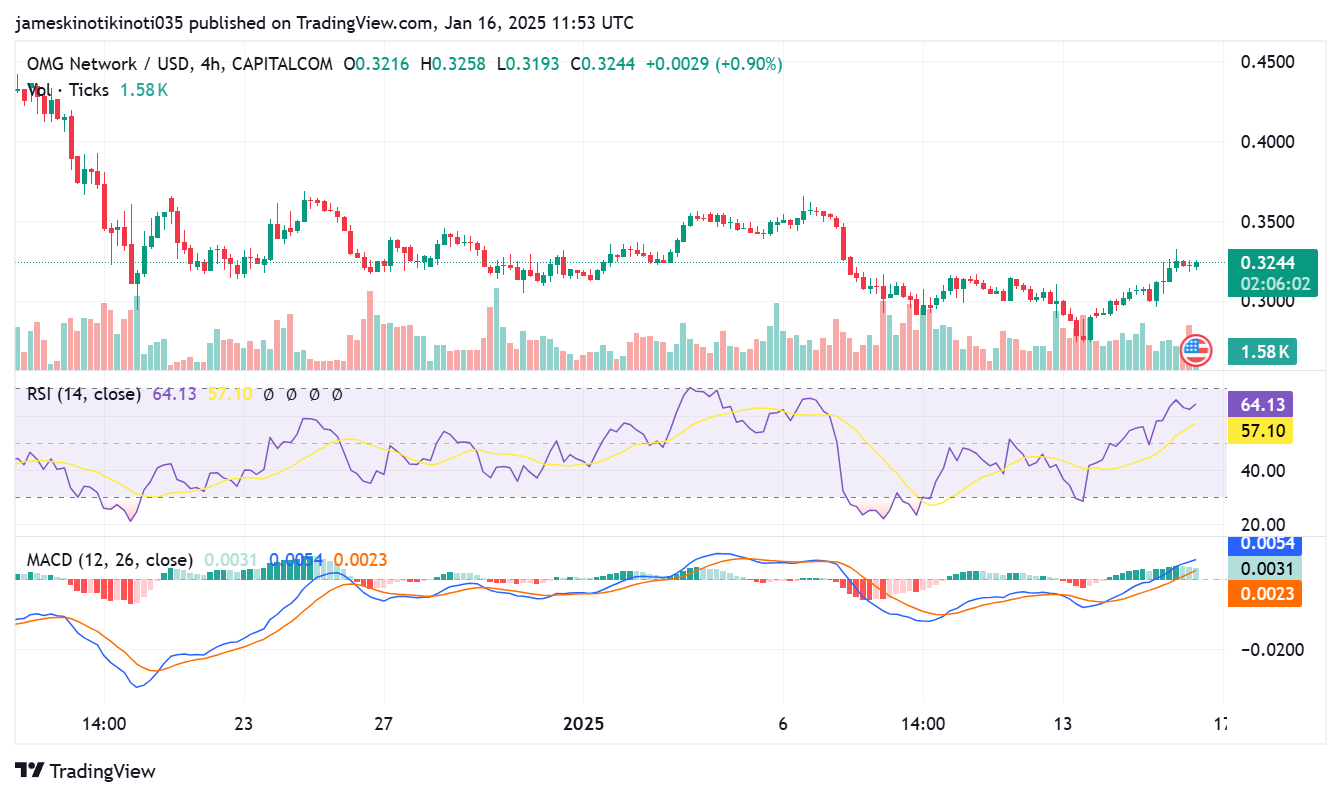Click the 2025 label on time axis
1341x797 pixels.
coord(585,724)
